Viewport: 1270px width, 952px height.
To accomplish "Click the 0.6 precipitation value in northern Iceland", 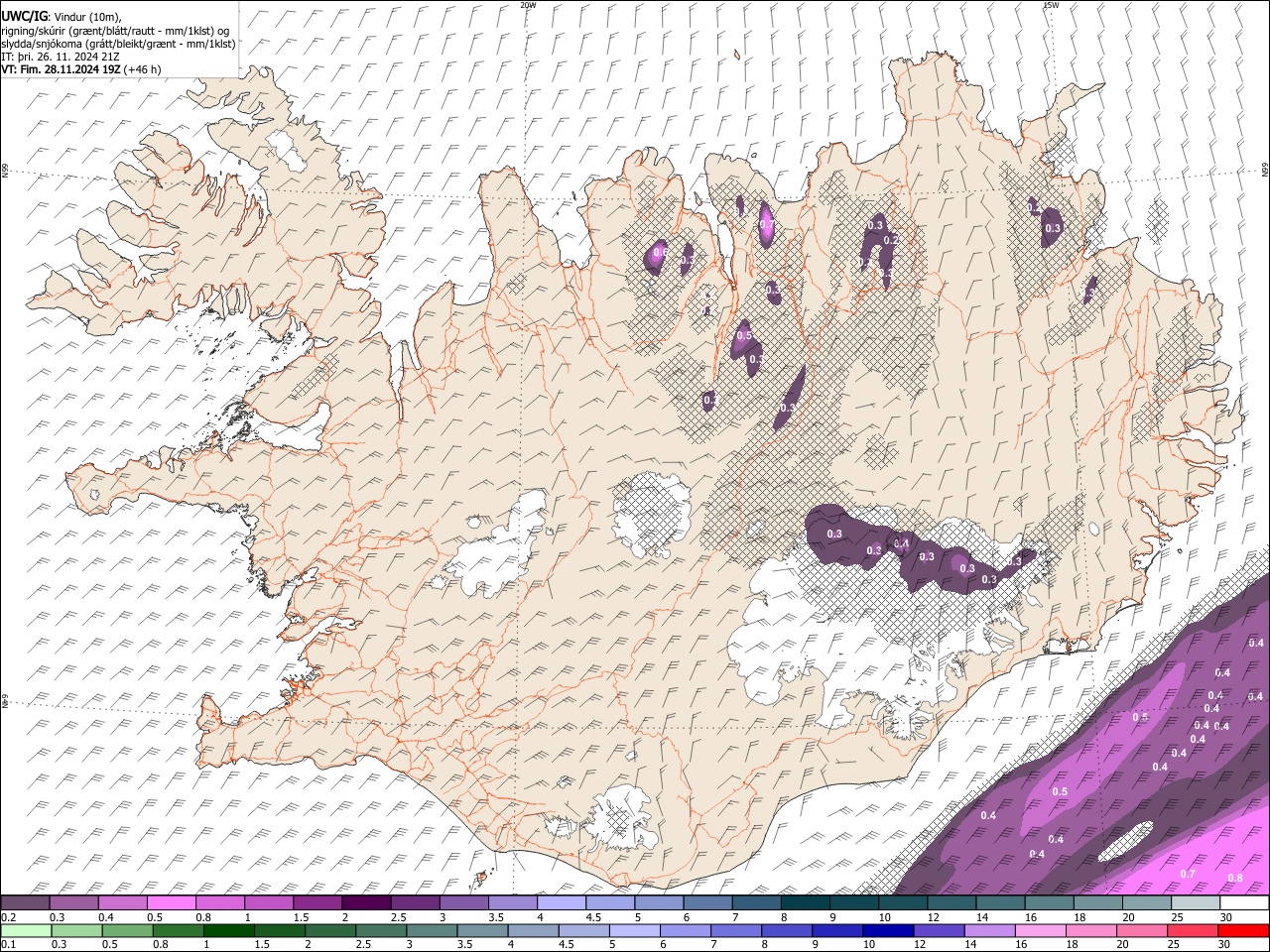I will [660, 253].
